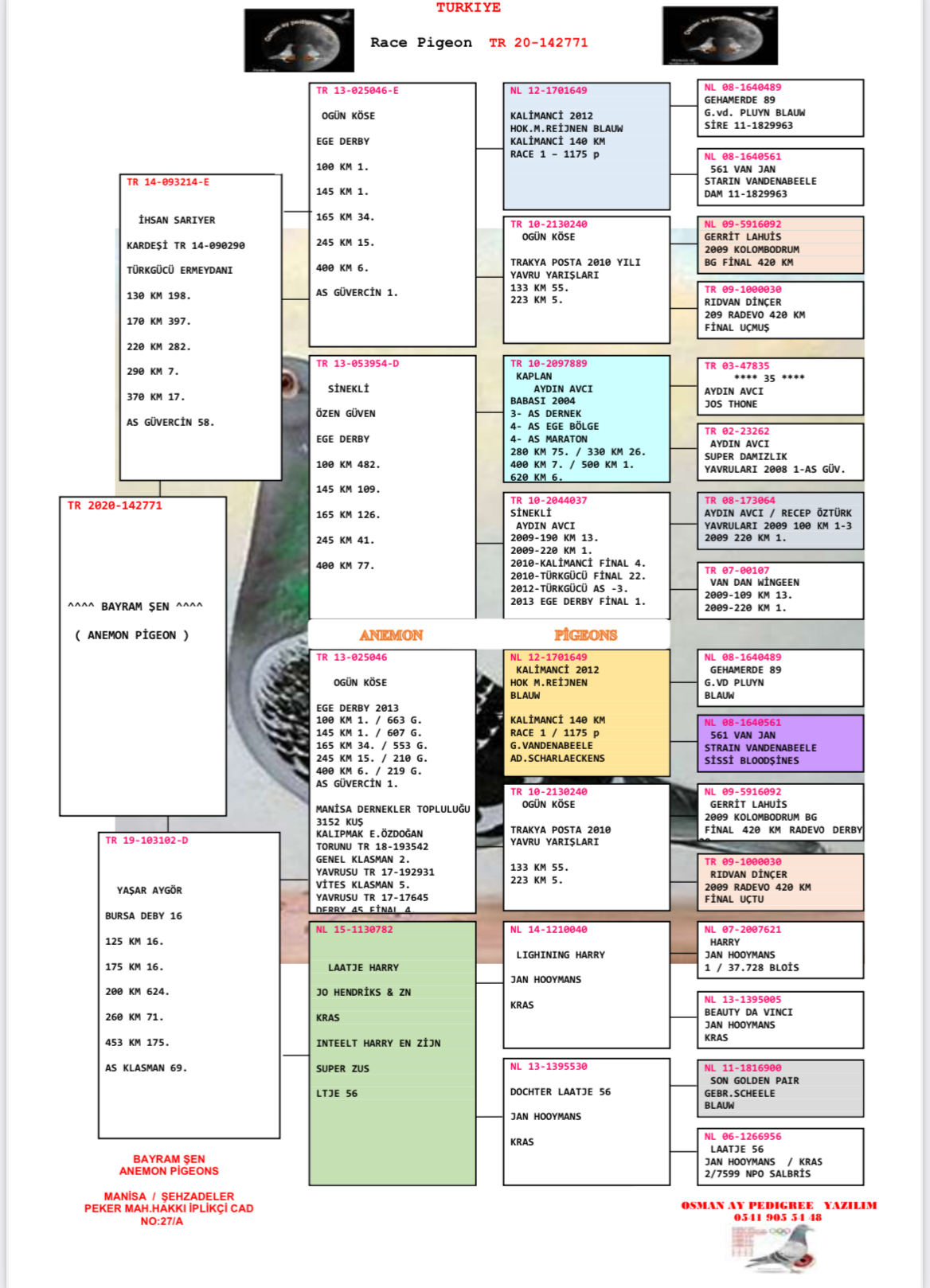Select "1 / 37.728 BLOİS" result
This screenshot has width=930, height=1288.
point(752,967)
